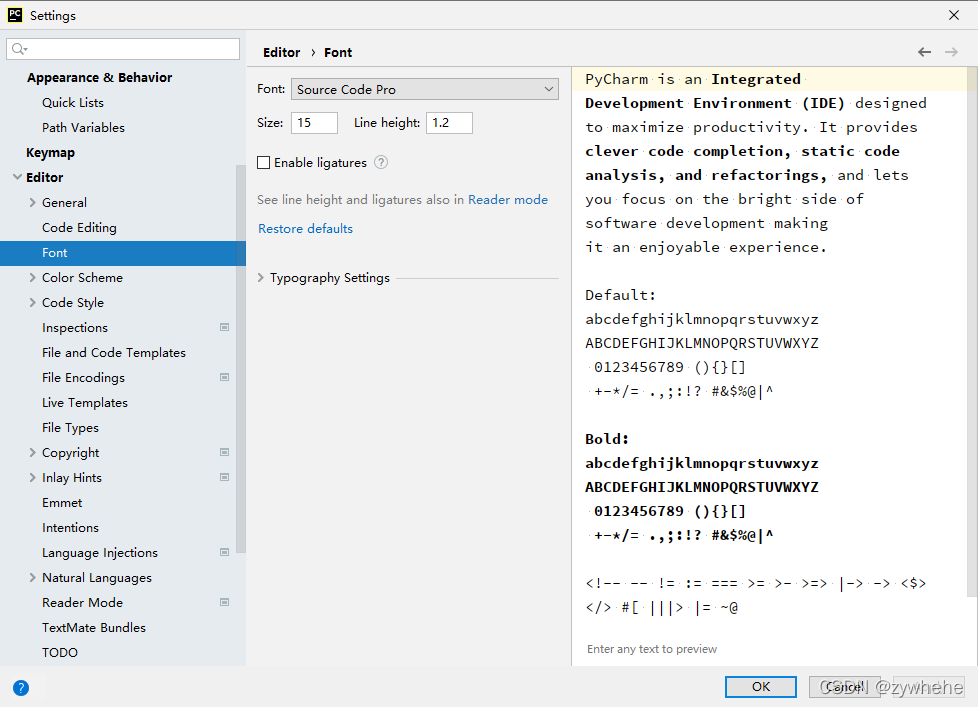This screenshot has height=707, width=978.
Task: Click the font preview scrollbar
Action: (x=972, y=331)
